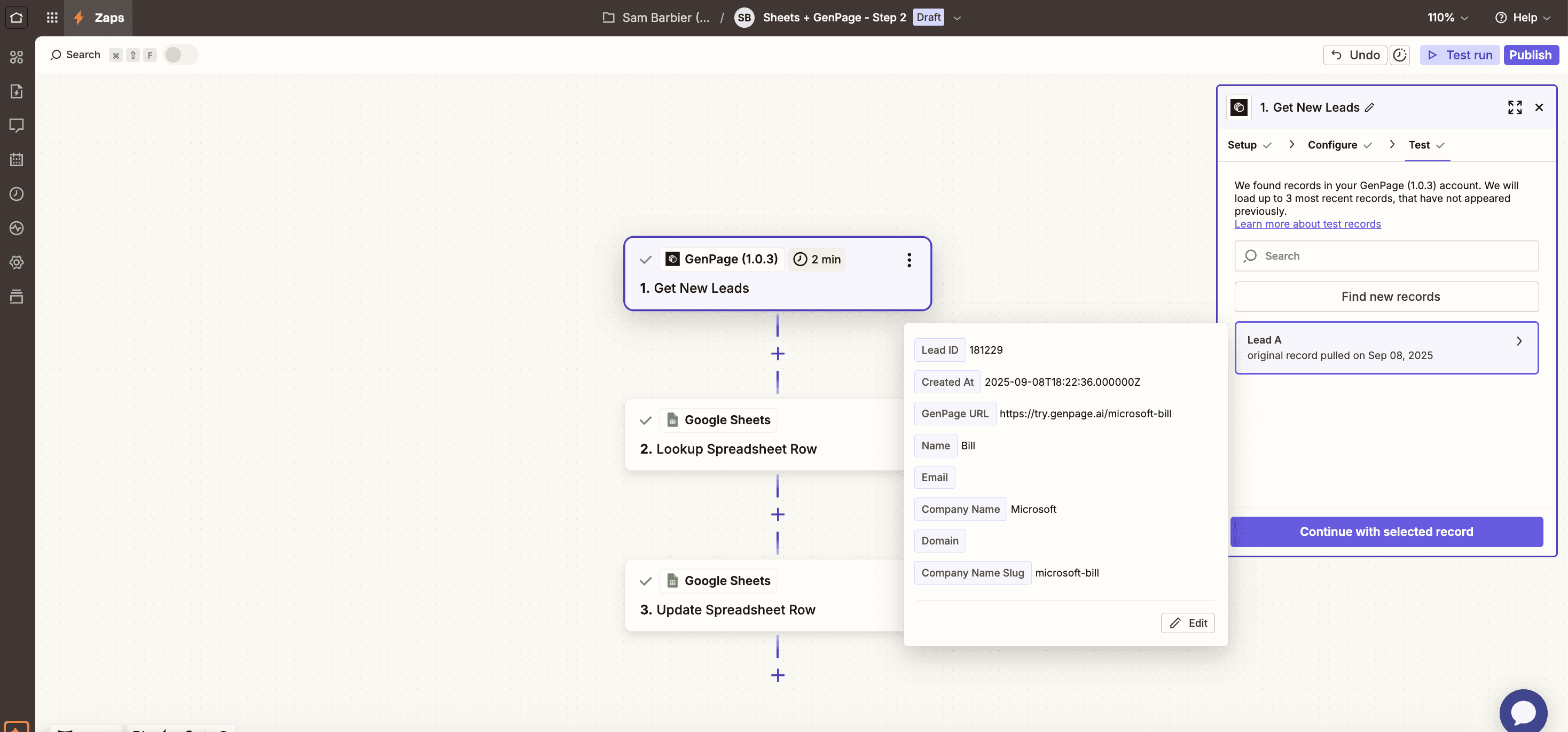Screen dimensions: 1568x732
Task: Click the Search records input field
Action: pos(1386,256)
